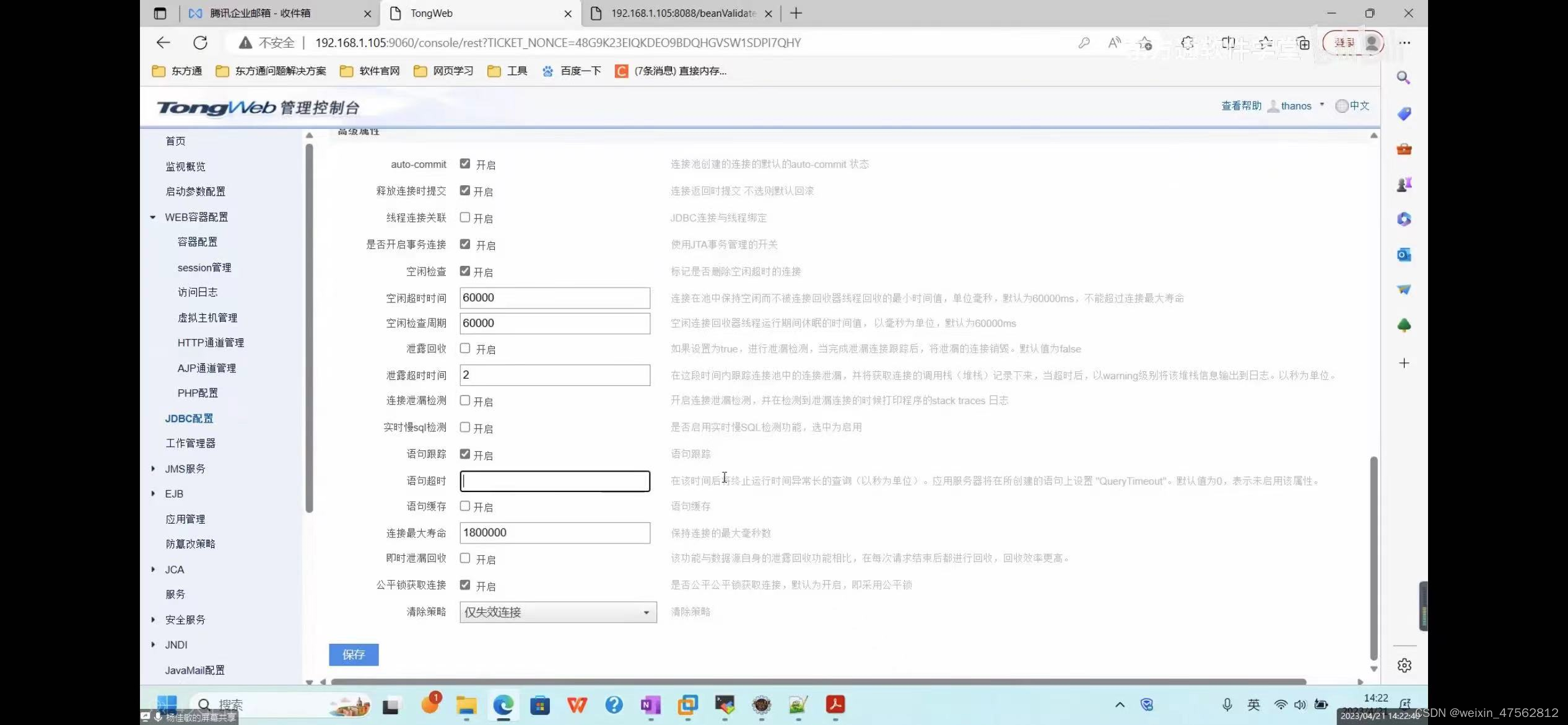
Task: Enable the 语句缓存 checkbox
Action: (x=465, y=506)
